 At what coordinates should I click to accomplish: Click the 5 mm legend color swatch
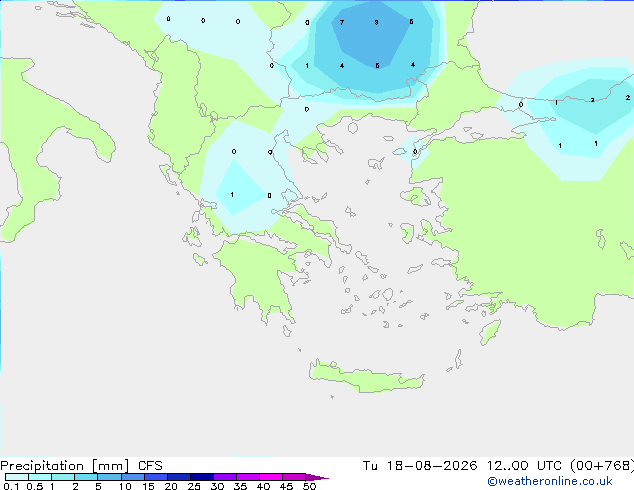pos(109,477)
